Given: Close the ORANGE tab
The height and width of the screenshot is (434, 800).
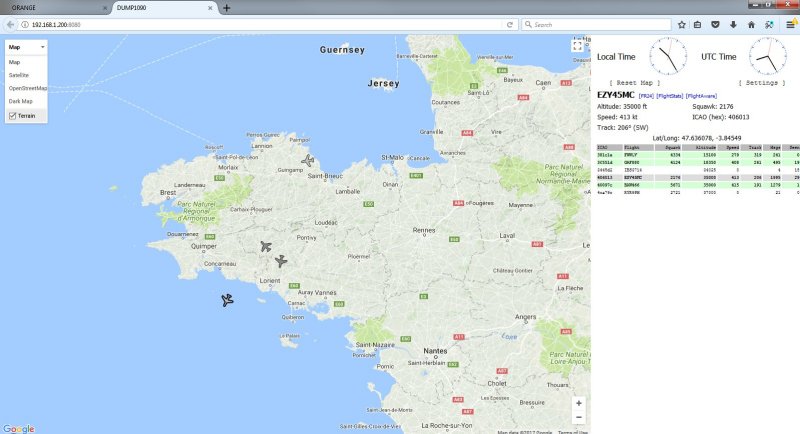Looking at the screenshot, I should 105,8.
